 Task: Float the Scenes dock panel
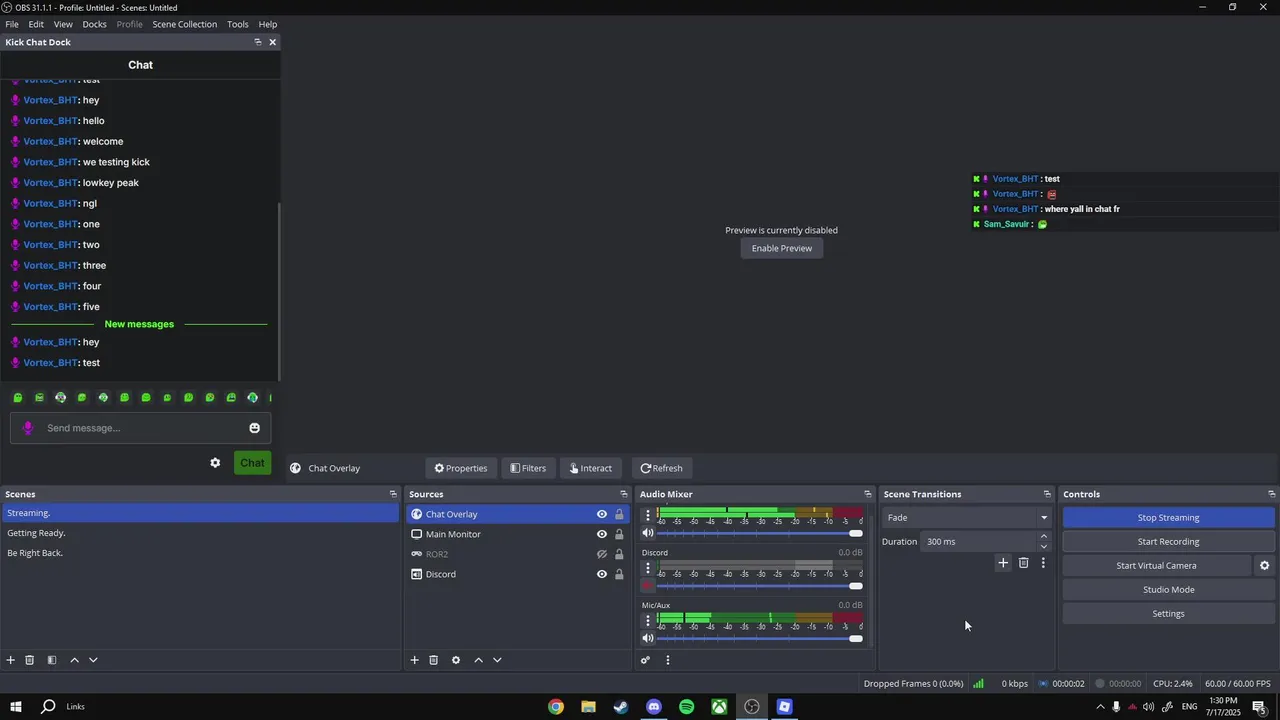[393, 494]
